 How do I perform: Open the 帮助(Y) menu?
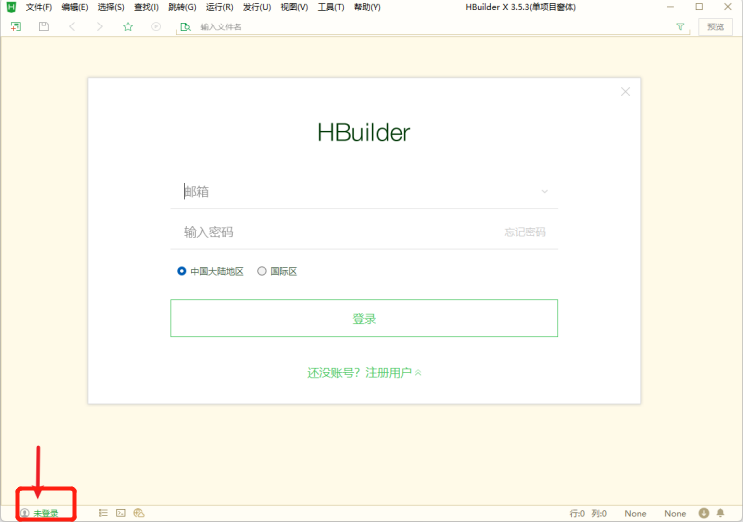(367, 7)
